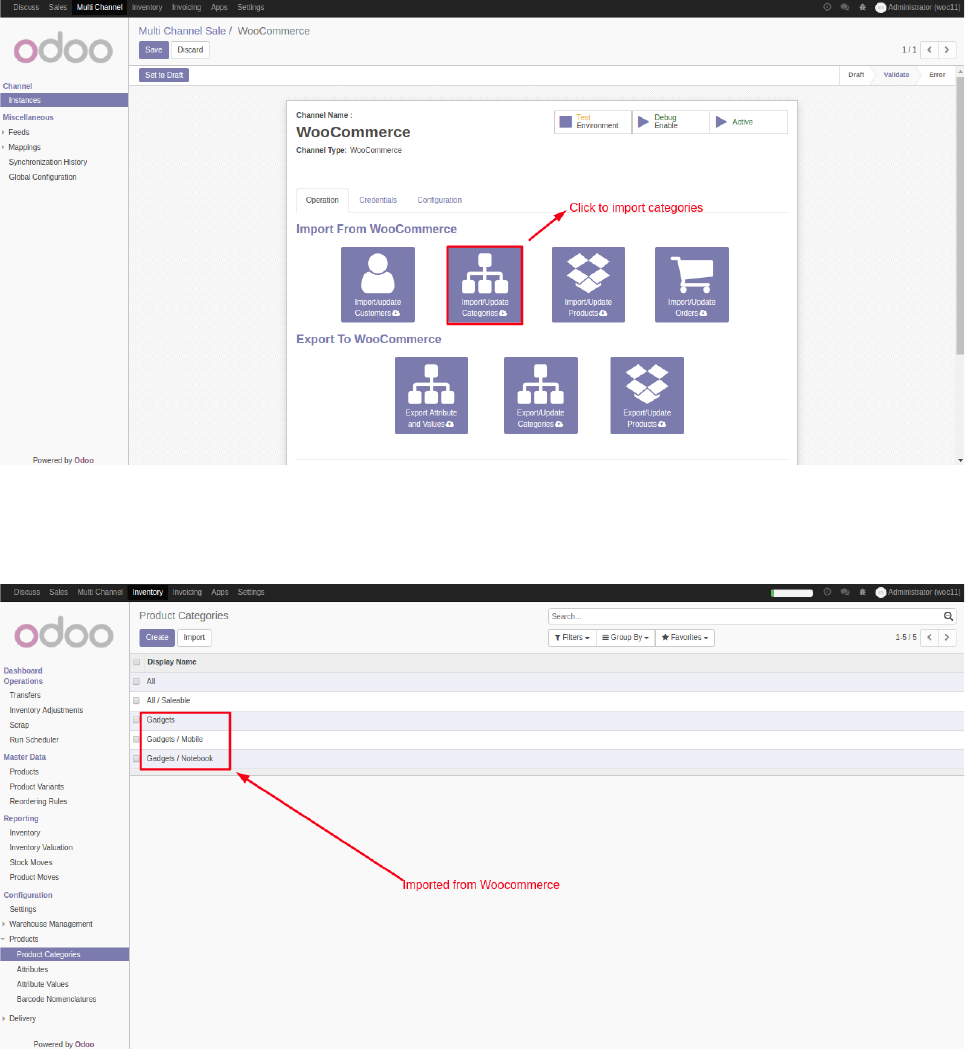Switch to the Configuration tab

click(440, 200)
